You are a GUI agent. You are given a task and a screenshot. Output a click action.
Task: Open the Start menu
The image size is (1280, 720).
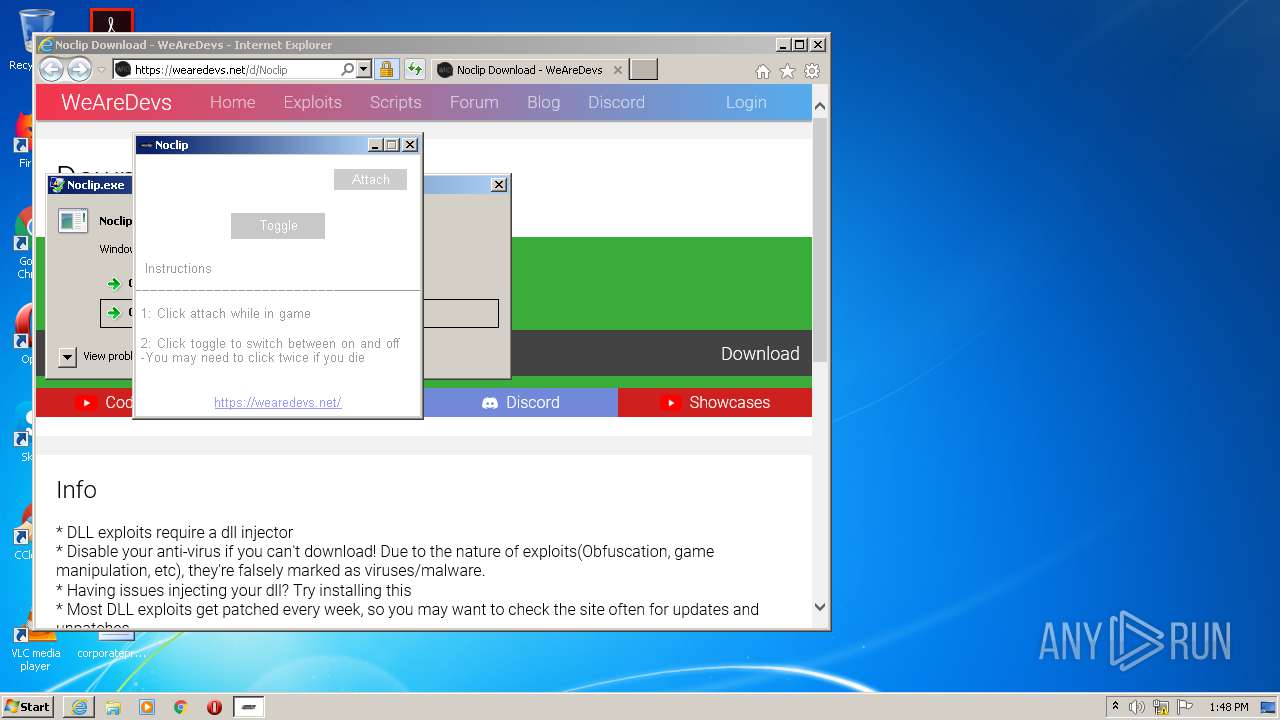tap(28, 706)
